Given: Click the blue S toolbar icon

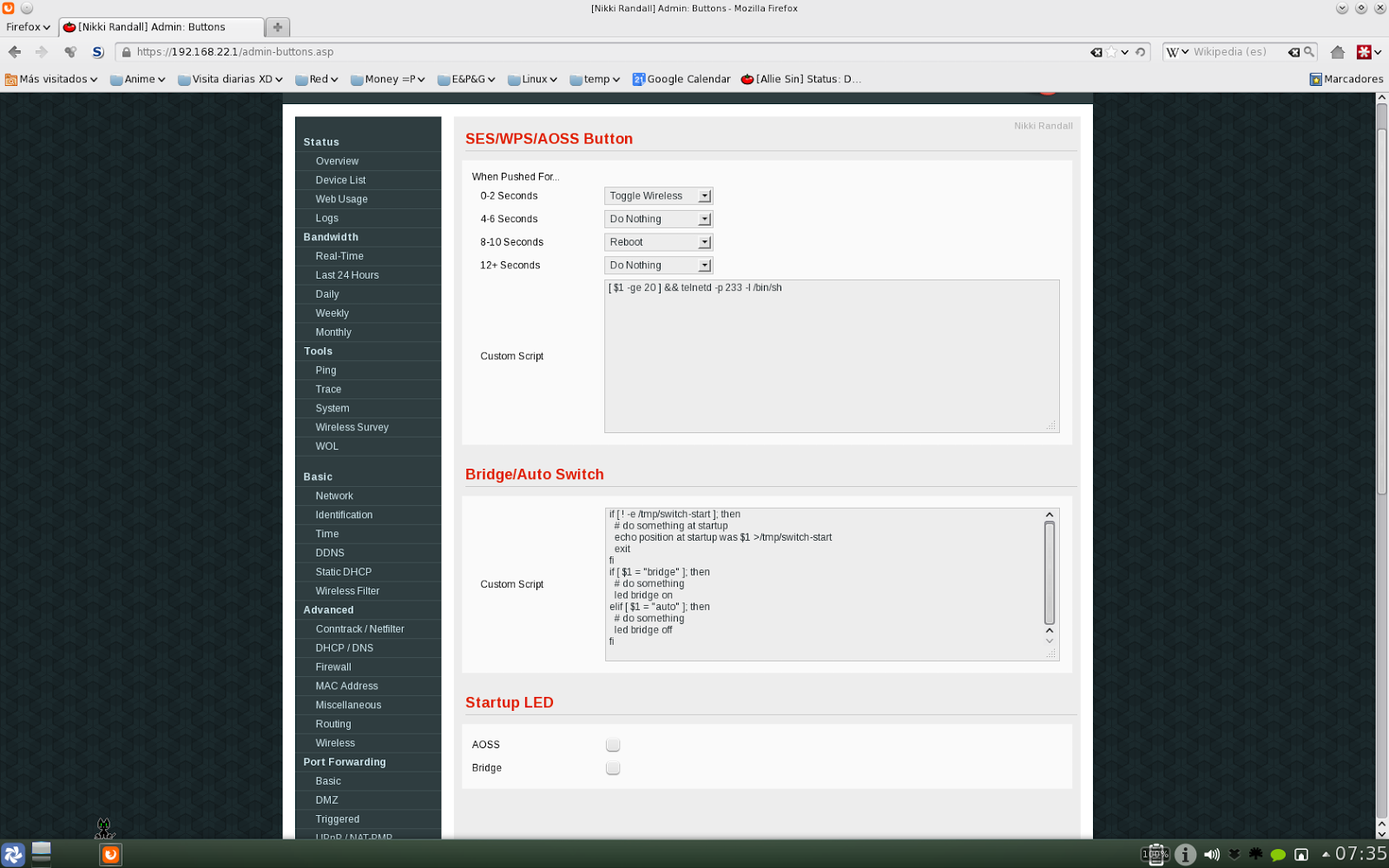Looking at the screenshot, I should pos(98,52).
